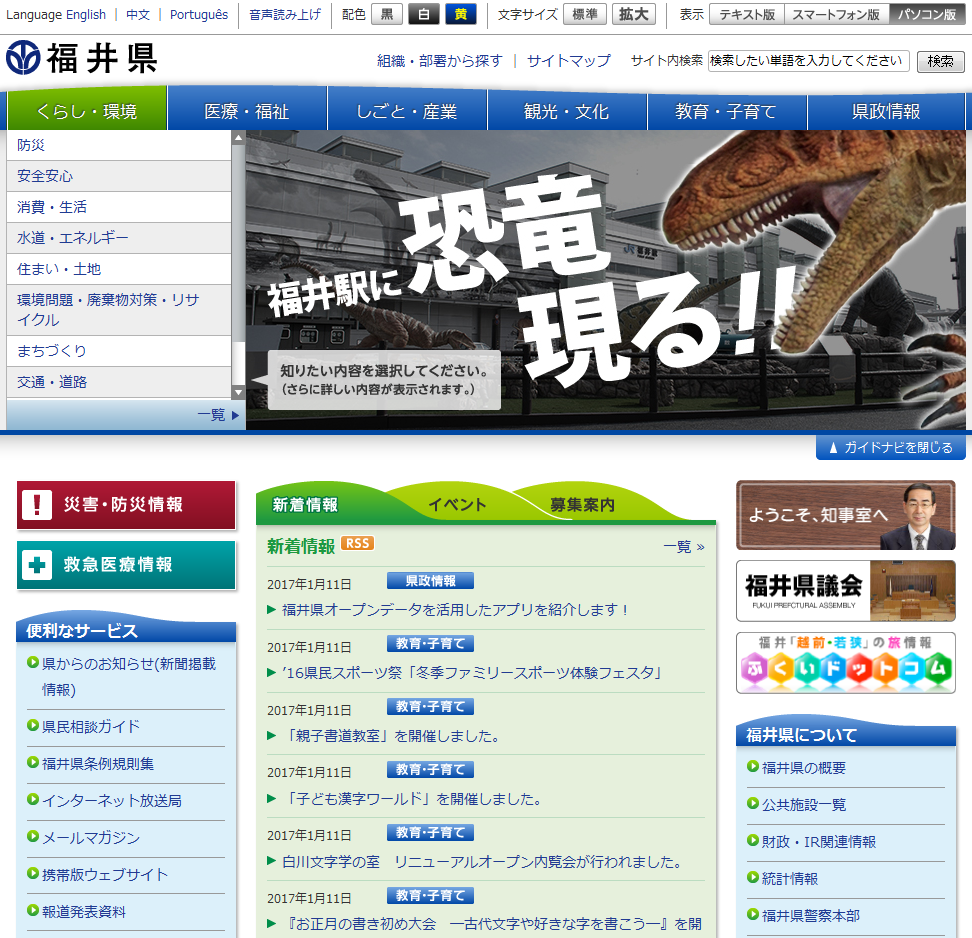This screenshot has height=938, width=972.
Task: Open the サイトマップ link
Action: pos(568,61)
